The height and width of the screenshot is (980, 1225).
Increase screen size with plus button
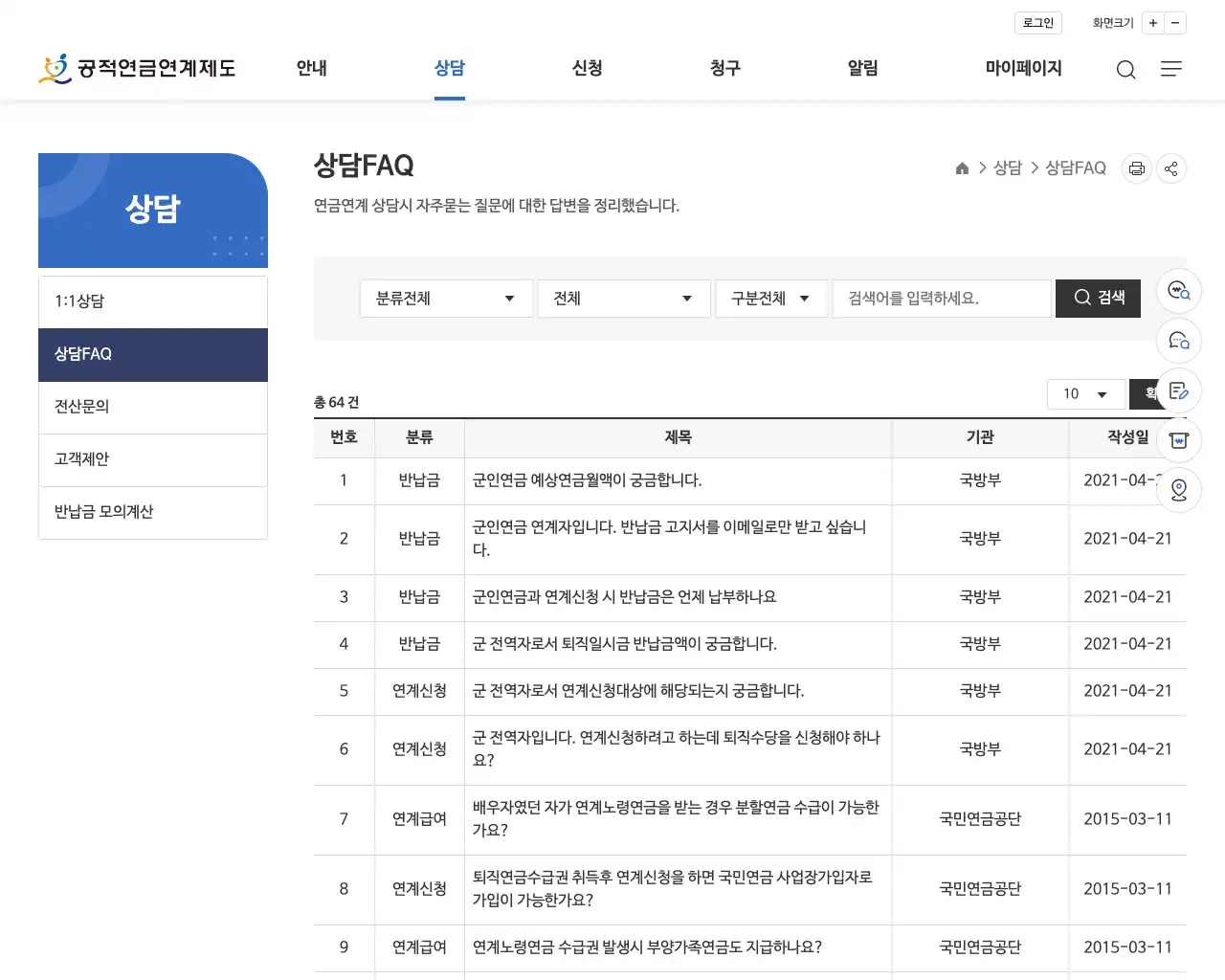pos(1153,22)
